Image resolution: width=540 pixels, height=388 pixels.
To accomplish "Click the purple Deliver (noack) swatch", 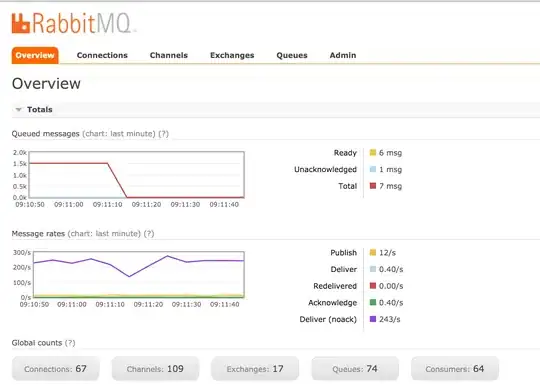I will point(373,319).
